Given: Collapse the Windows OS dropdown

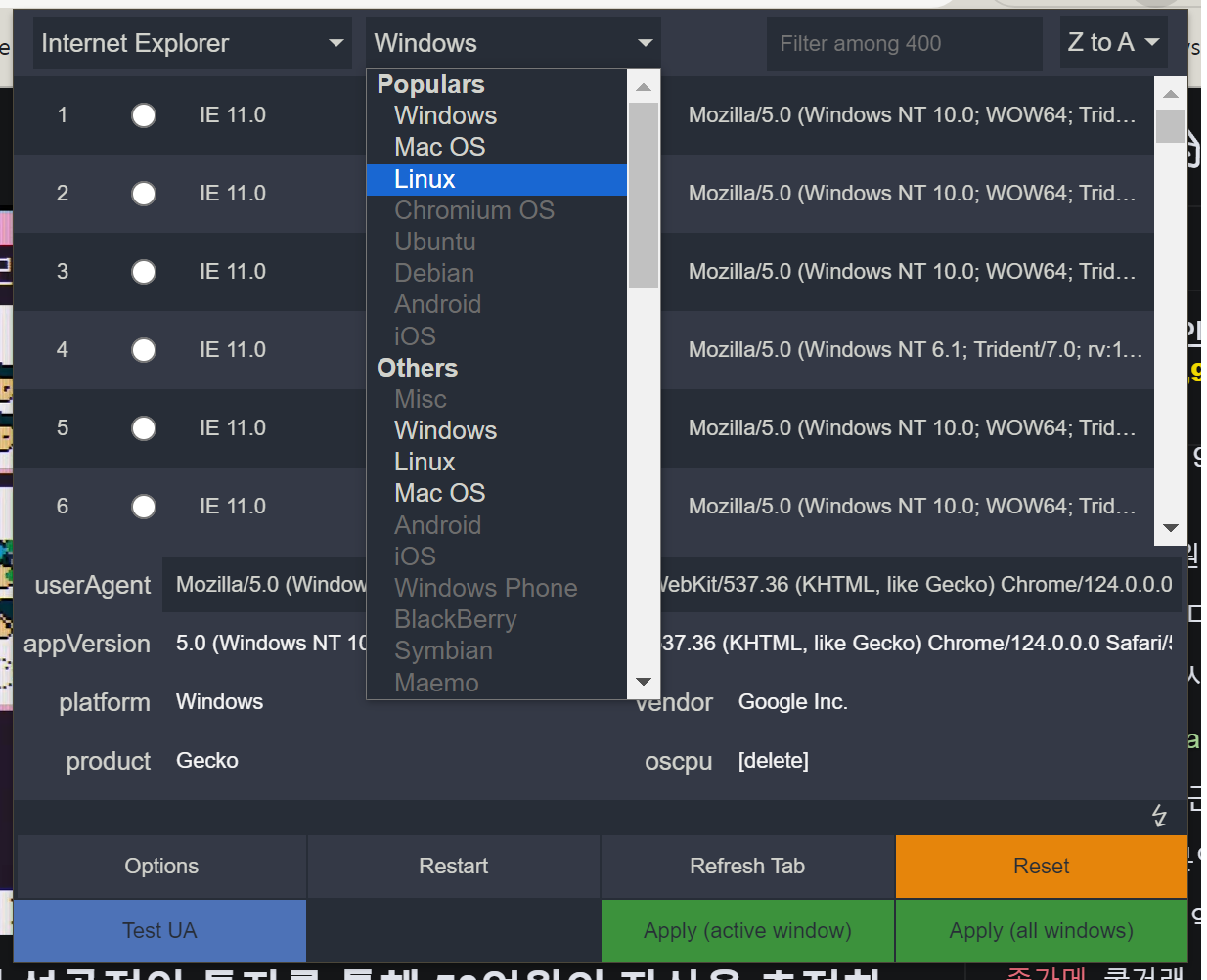Looking at the screenshot, I should click(x=513, y=43).
